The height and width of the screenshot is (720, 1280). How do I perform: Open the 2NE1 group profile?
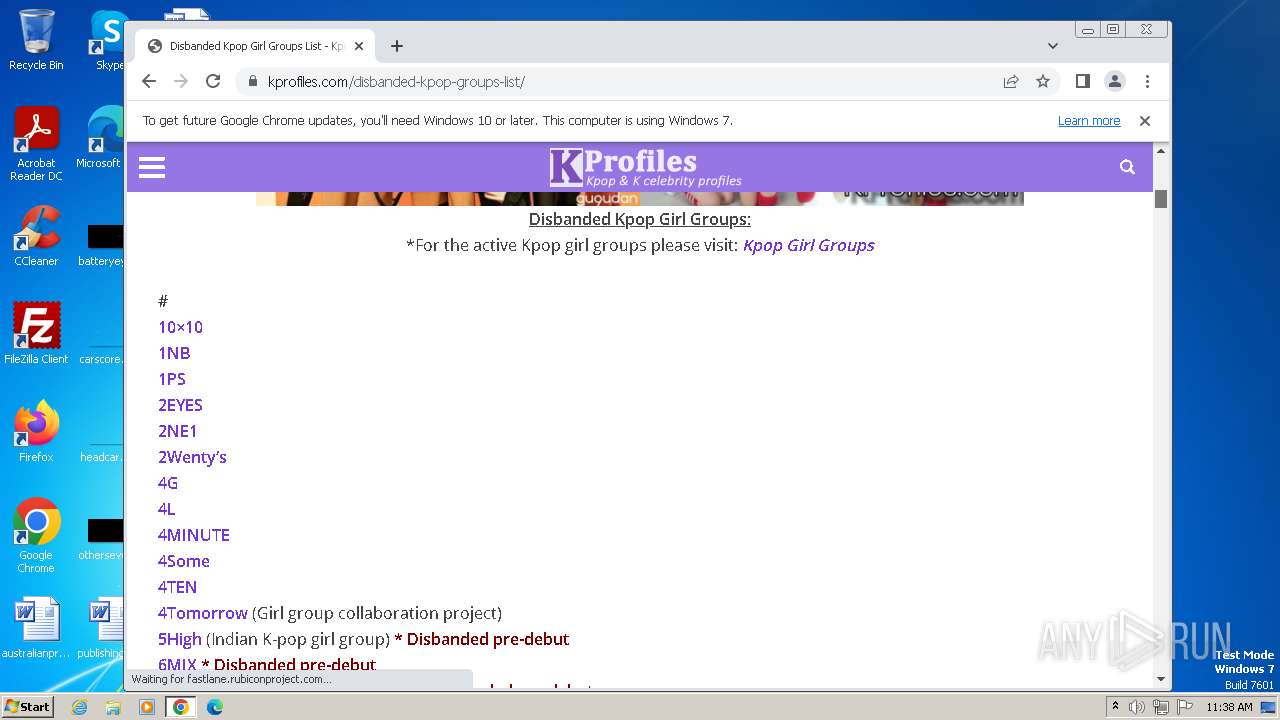(178, 431)
